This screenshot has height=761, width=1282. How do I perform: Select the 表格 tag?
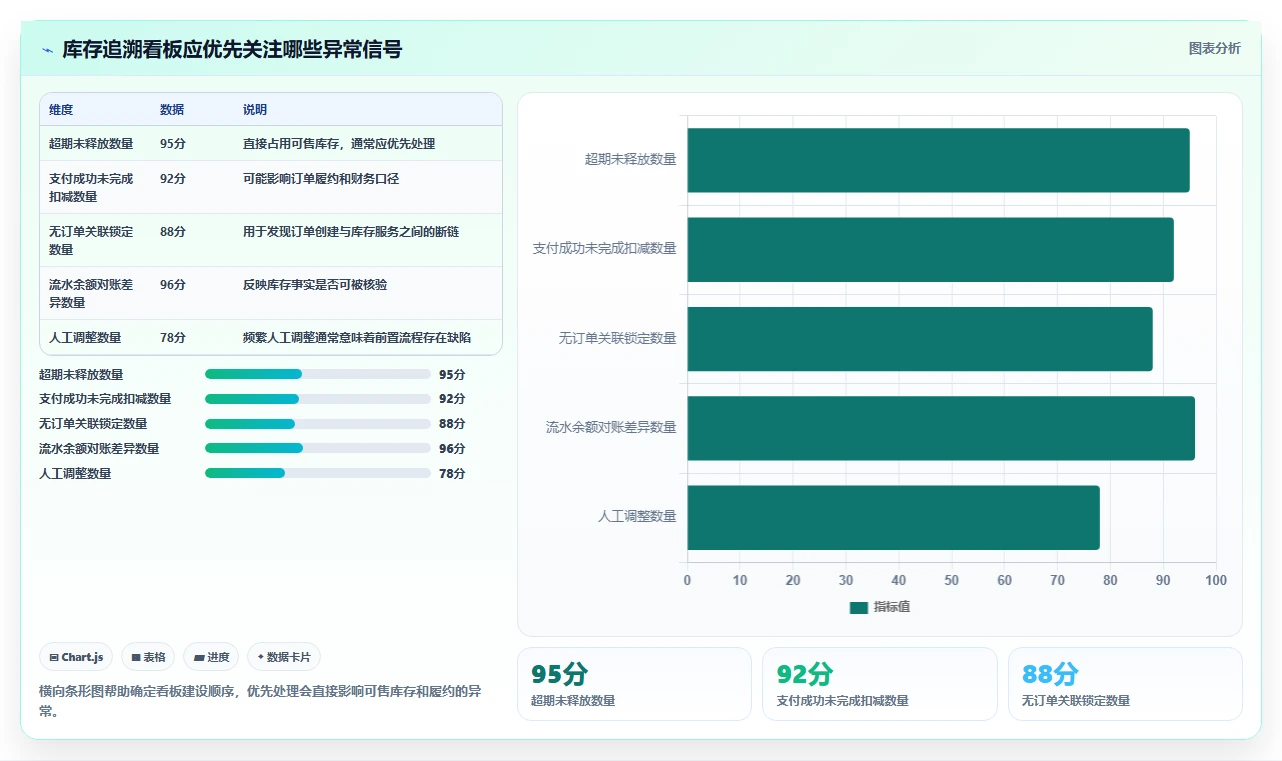click(x=148, y=657)
